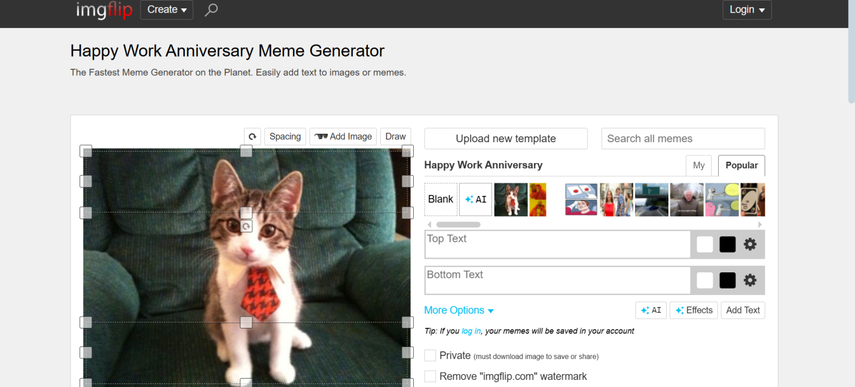Viewport: 855px width, 387px height.
Task: Click the AI template generator tile
Action: coord(475,199)
